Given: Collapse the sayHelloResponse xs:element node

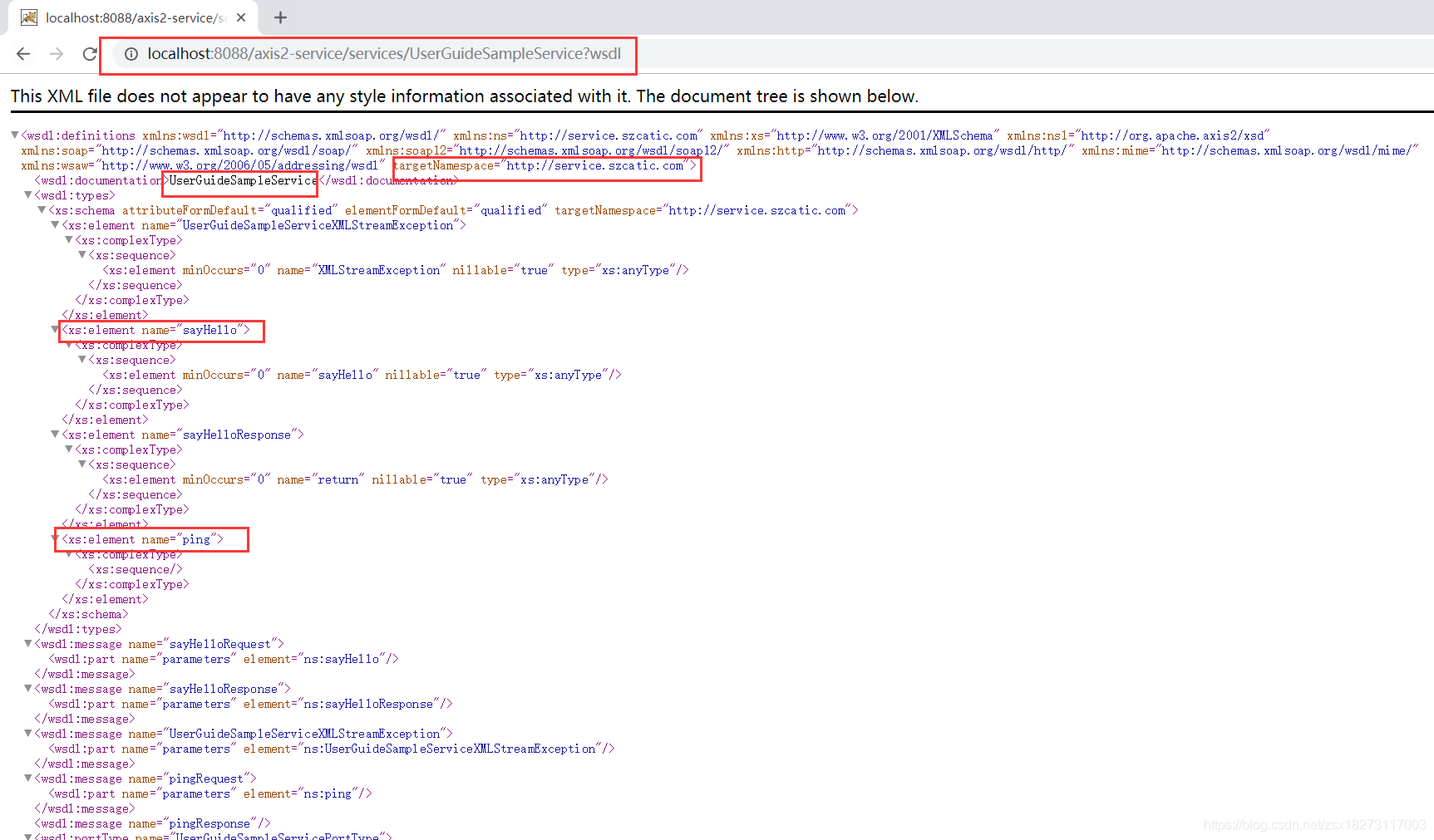Looking at the screenshot, I should tap(55, 434).
